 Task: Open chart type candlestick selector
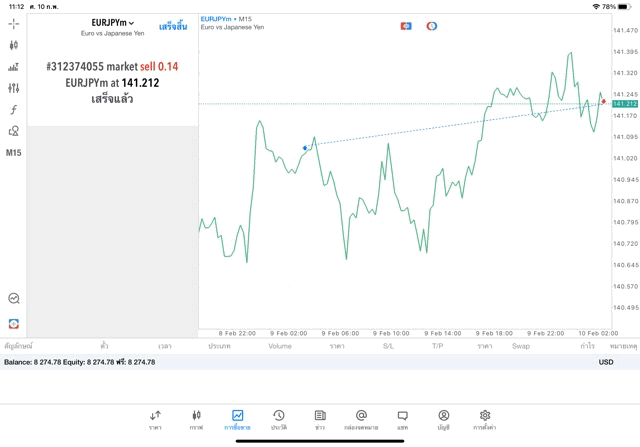tap(13, 45)
